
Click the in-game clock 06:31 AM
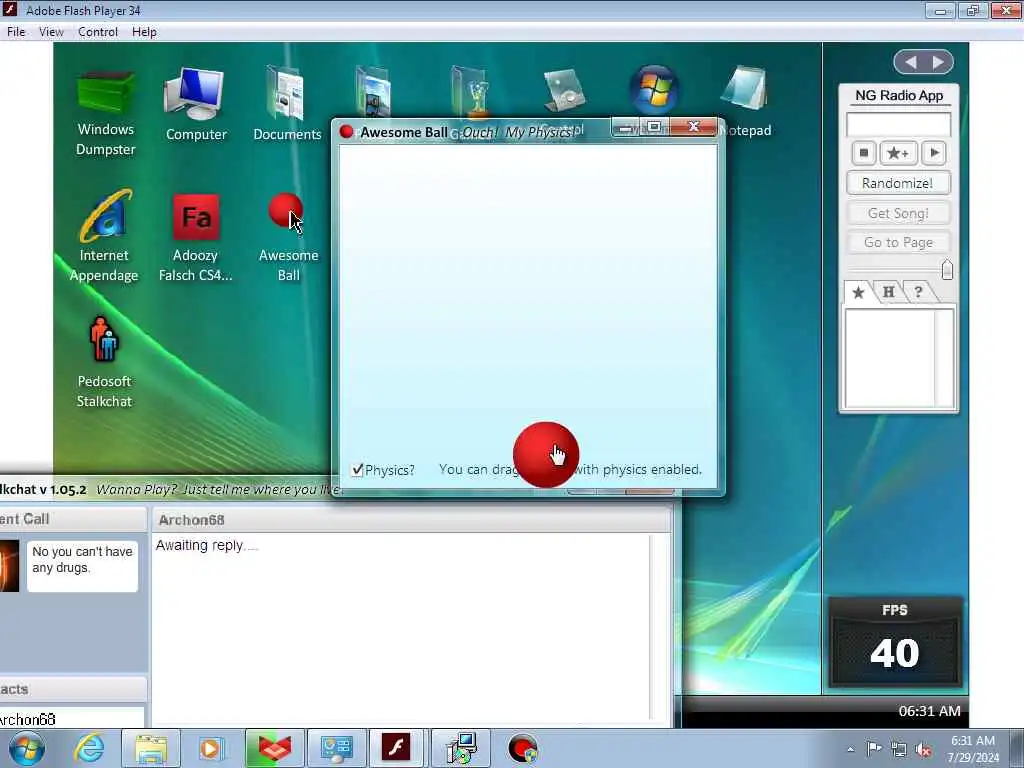tap(929, 711)
